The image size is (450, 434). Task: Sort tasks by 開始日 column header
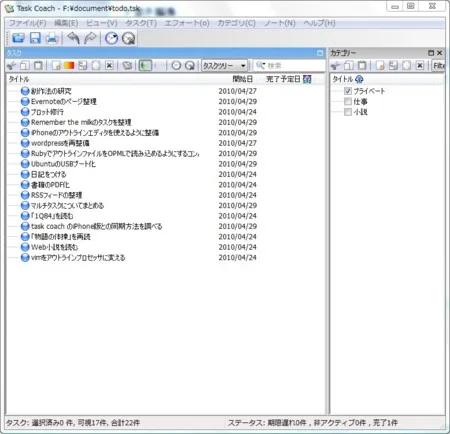pos(242,79)
